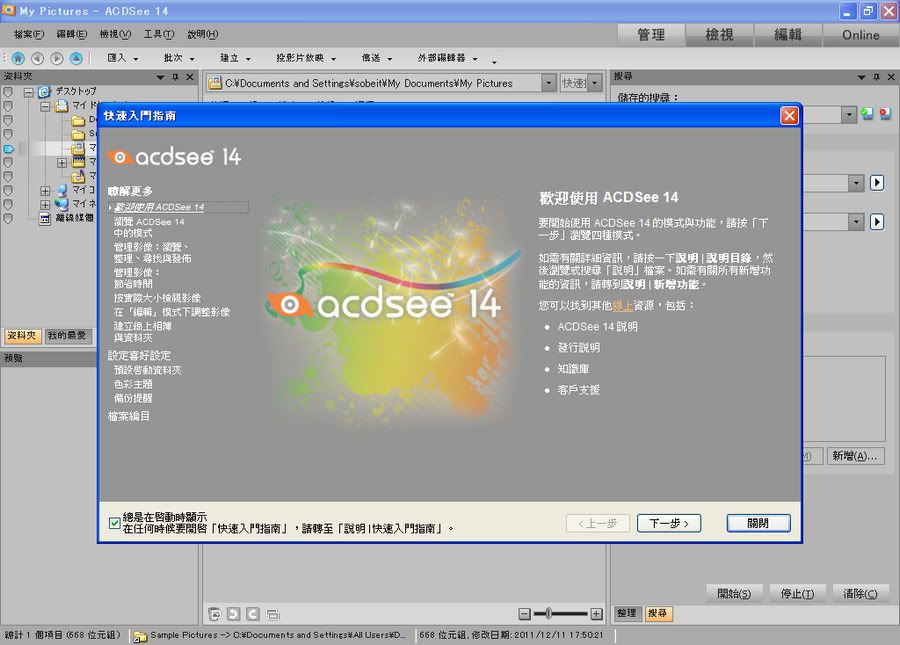Toggle Easy-Select marker beside マイ コ row
Screen dimensions: 900x645
(8, 190)
